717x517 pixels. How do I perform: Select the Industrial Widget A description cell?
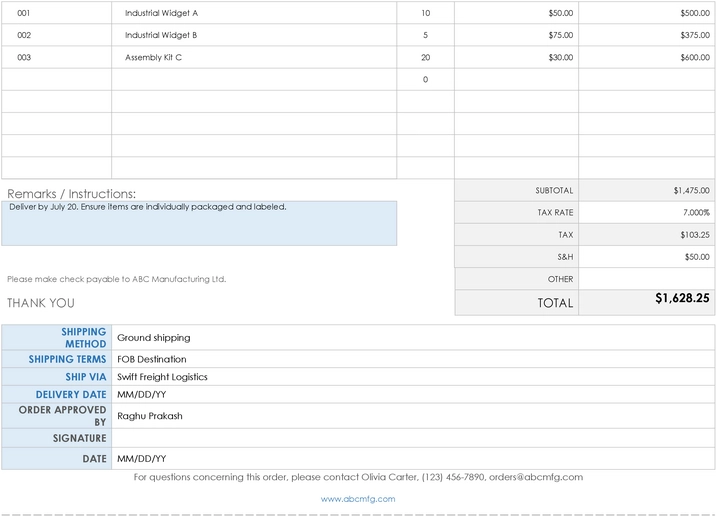tap(254, 13)
